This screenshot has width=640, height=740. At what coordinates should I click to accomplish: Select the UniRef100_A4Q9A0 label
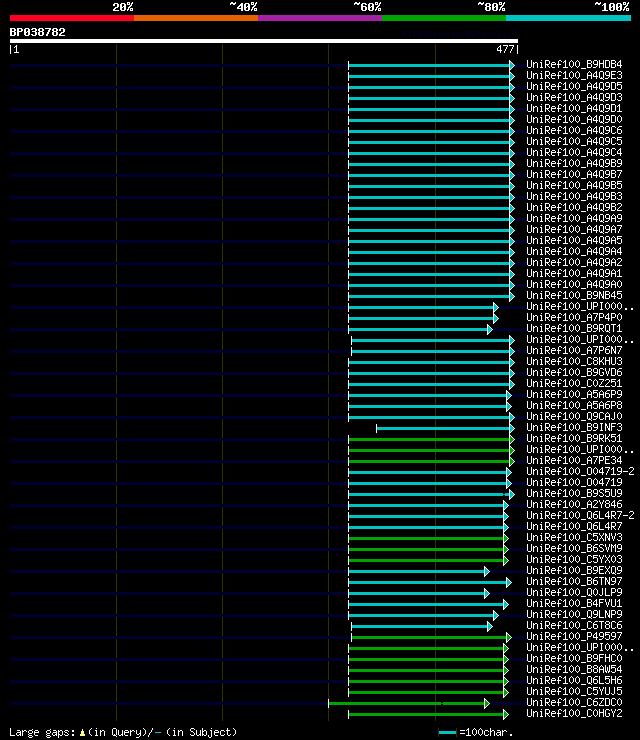coord(574,285)
